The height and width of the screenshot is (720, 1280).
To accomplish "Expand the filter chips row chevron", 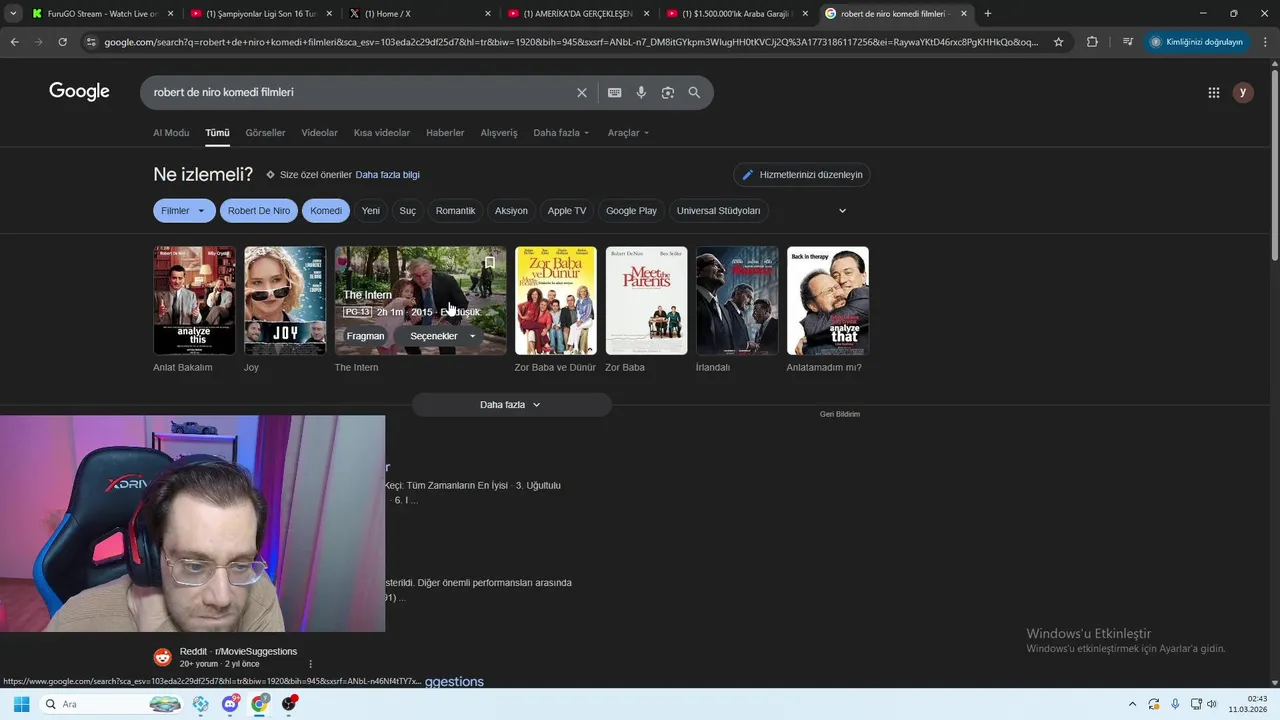I will (x=842, y=211).
